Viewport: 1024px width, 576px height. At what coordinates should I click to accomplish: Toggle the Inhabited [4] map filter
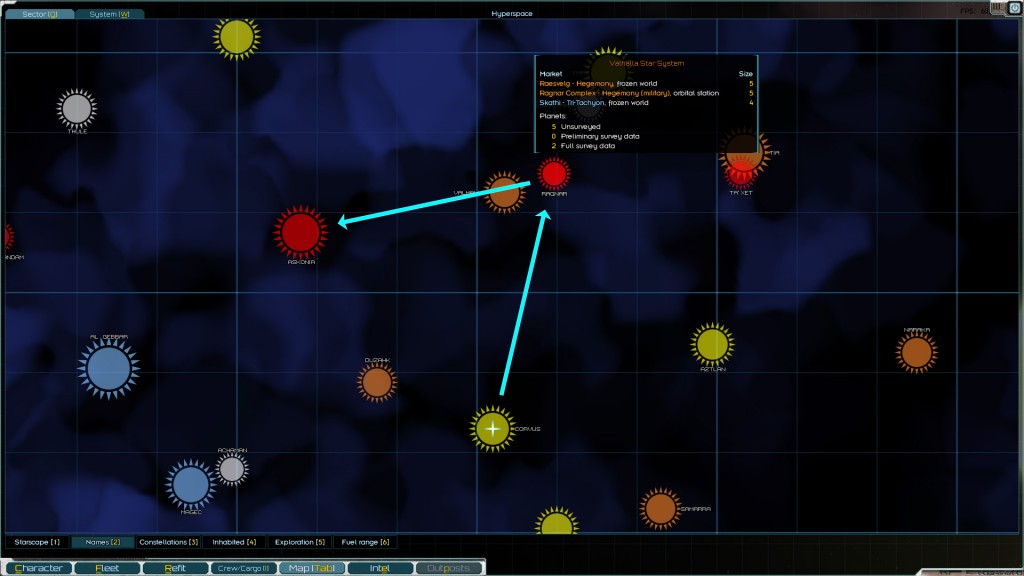pyautogui.click(x=234, y=542)
